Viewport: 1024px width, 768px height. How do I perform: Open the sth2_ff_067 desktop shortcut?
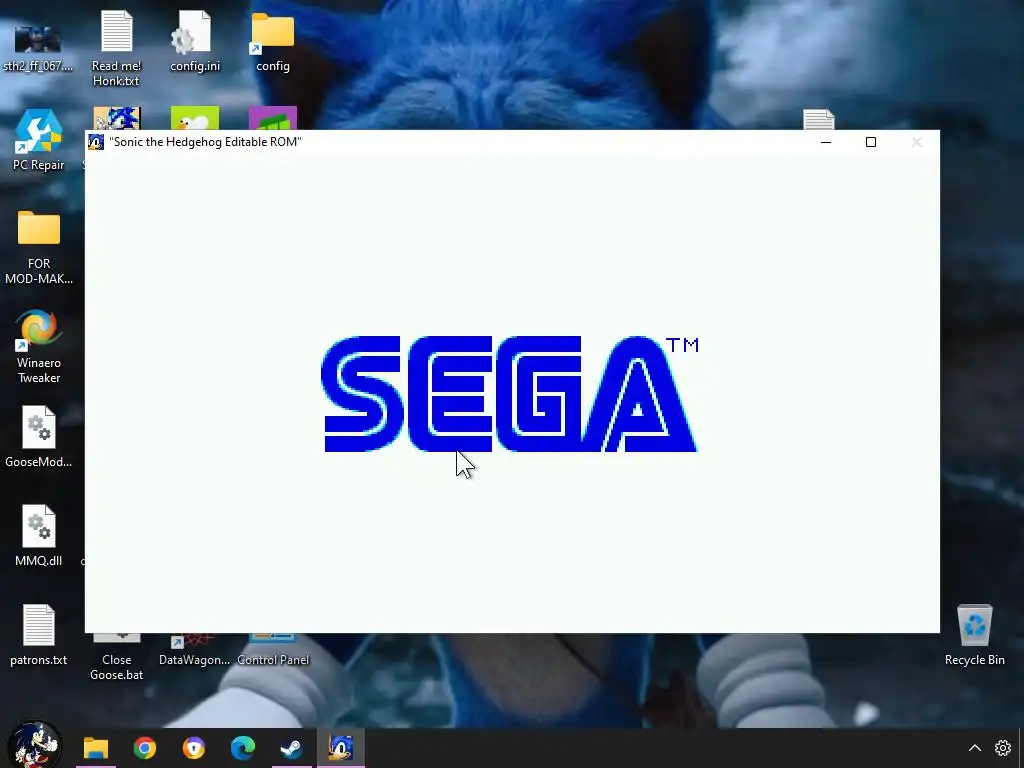tap(38, 46)
